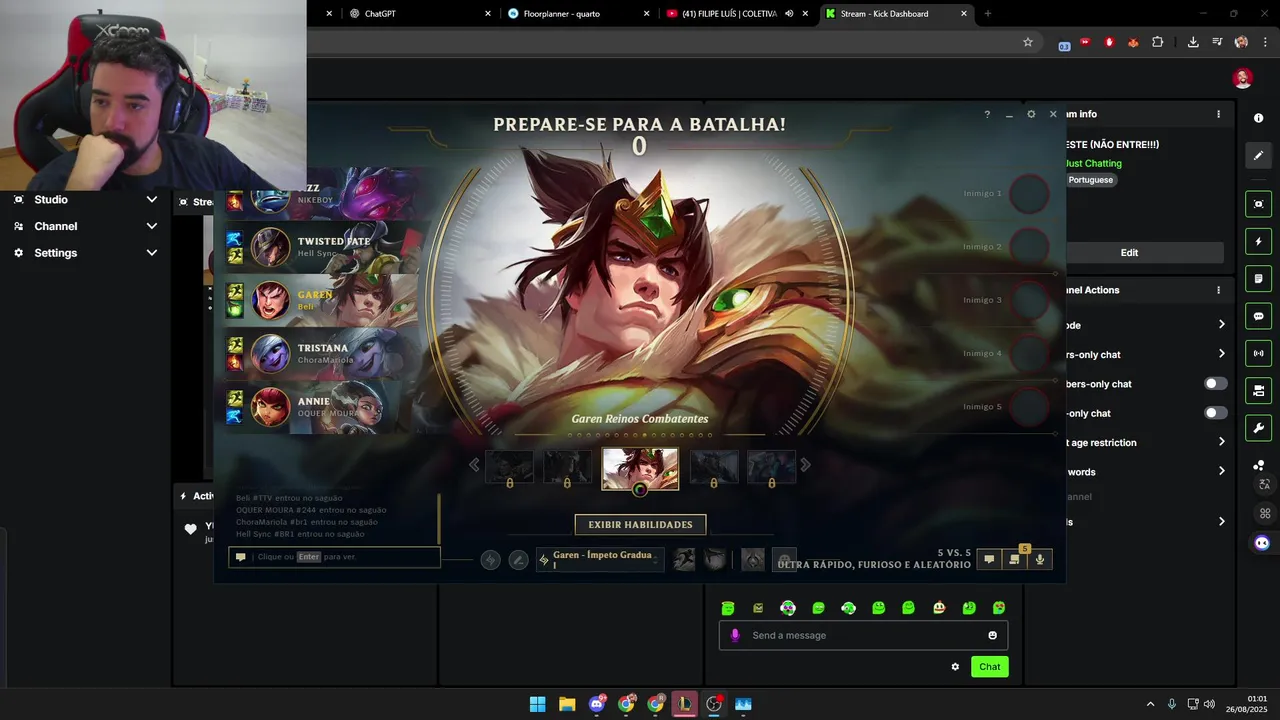Show next skins with right arrow
The image size is (1280, 720).
(x=805, y=465)
